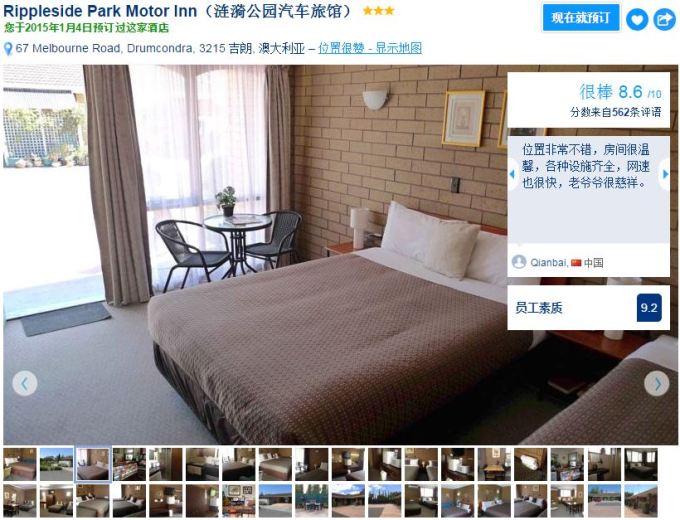680x520 pixels.
Task: Click the 员工素质 9.2 score badge
Action: [x=649, y=307]
